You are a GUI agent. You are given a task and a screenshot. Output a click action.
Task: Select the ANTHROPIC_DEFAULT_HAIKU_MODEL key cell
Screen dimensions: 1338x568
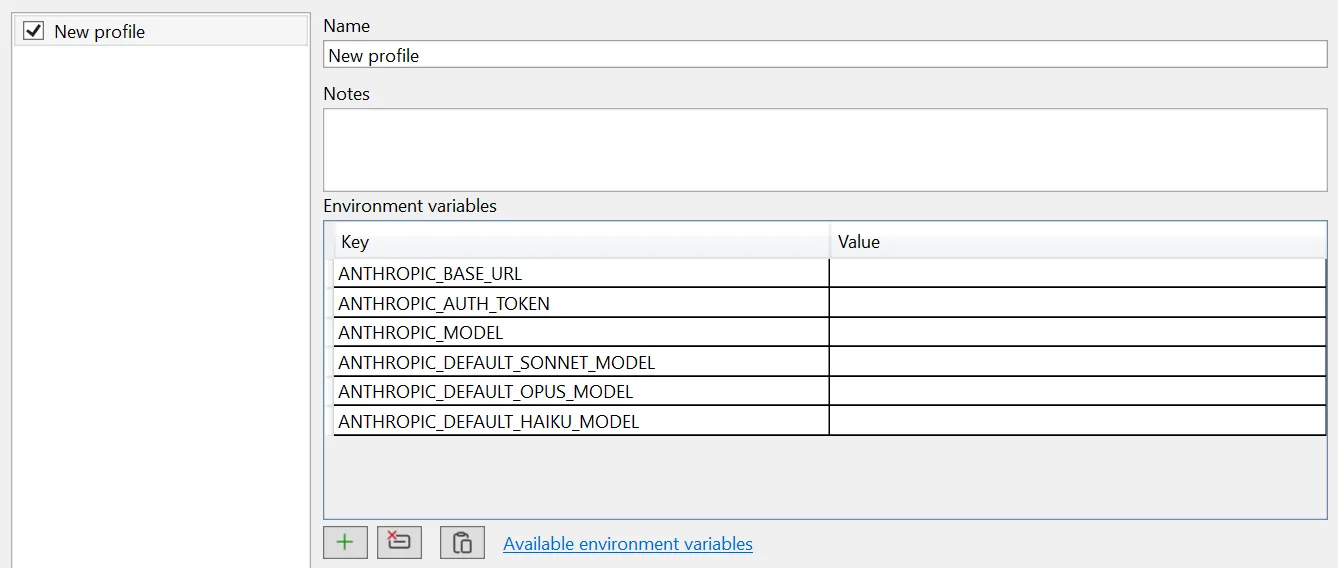581,421
